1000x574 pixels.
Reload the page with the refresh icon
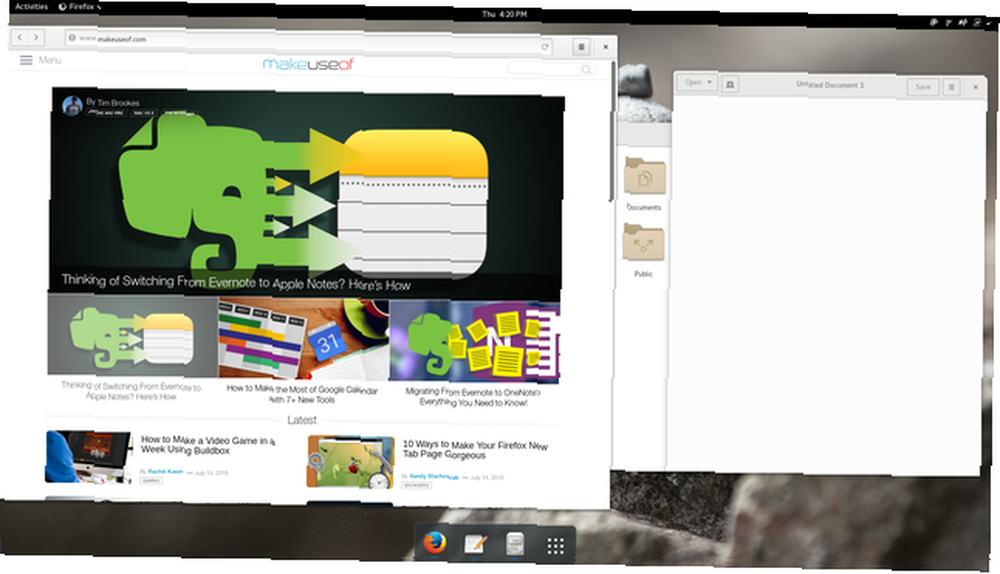545,47
